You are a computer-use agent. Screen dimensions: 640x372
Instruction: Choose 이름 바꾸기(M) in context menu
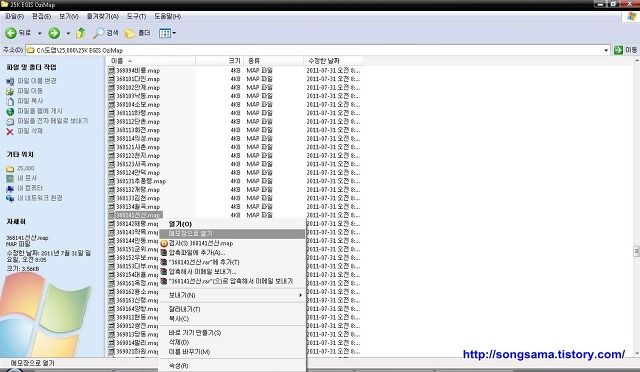[x=232, y=352]
